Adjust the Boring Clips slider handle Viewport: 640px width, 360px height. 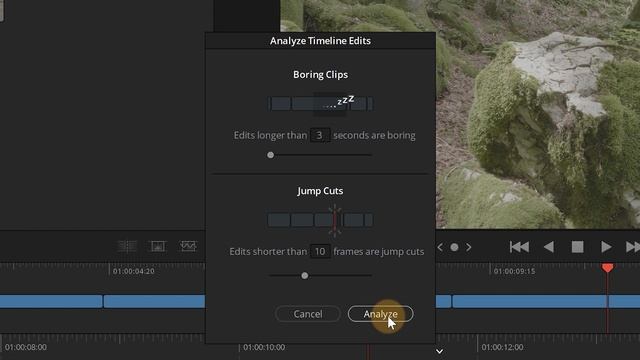tap(271, 155)
